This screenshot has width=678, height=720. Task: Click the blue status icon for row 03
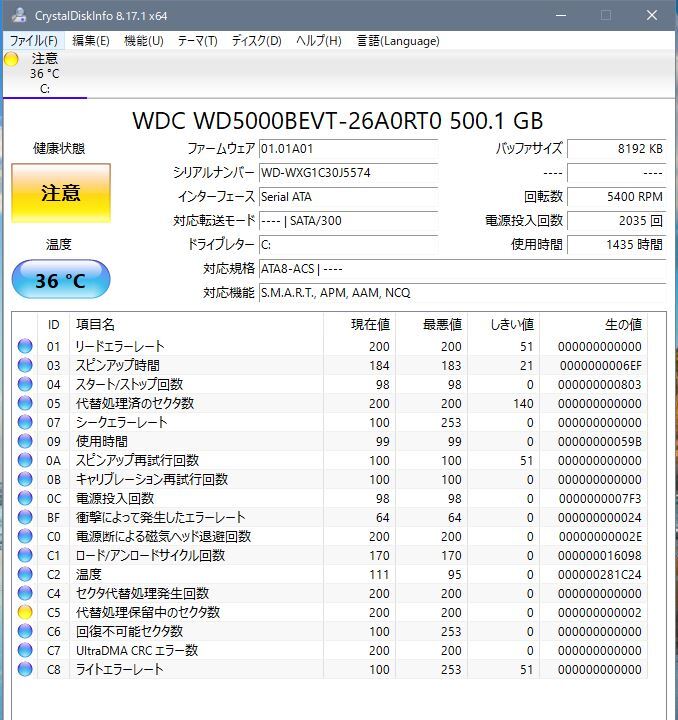[25, 365]
